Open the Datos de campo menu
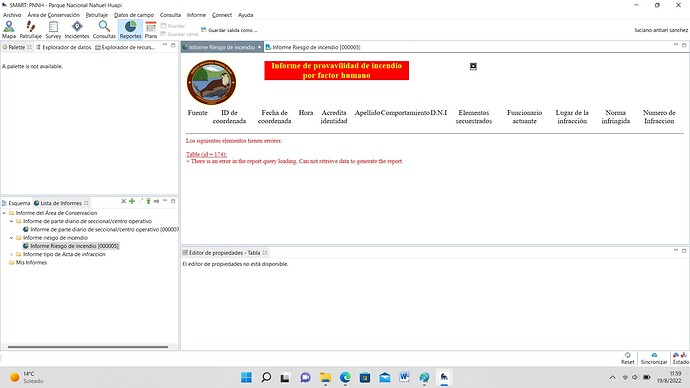The image size is (690, 388). coord(134,15)
